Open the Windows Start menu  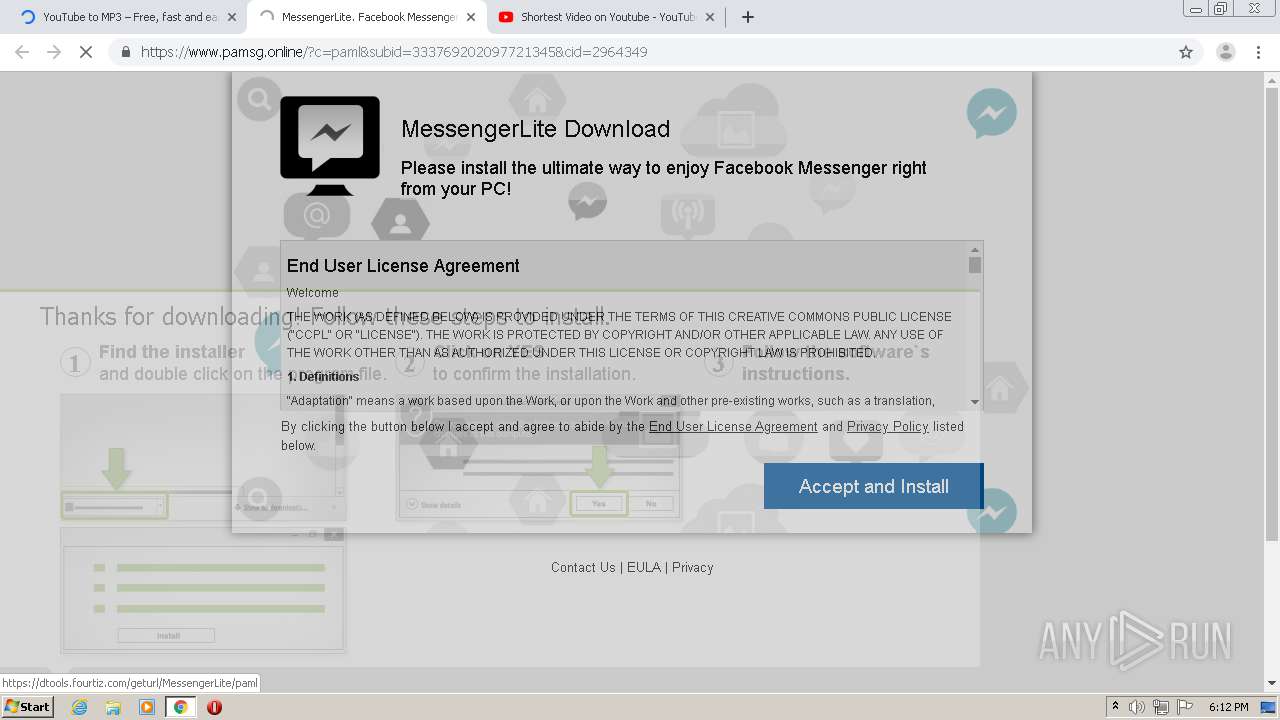27,706
